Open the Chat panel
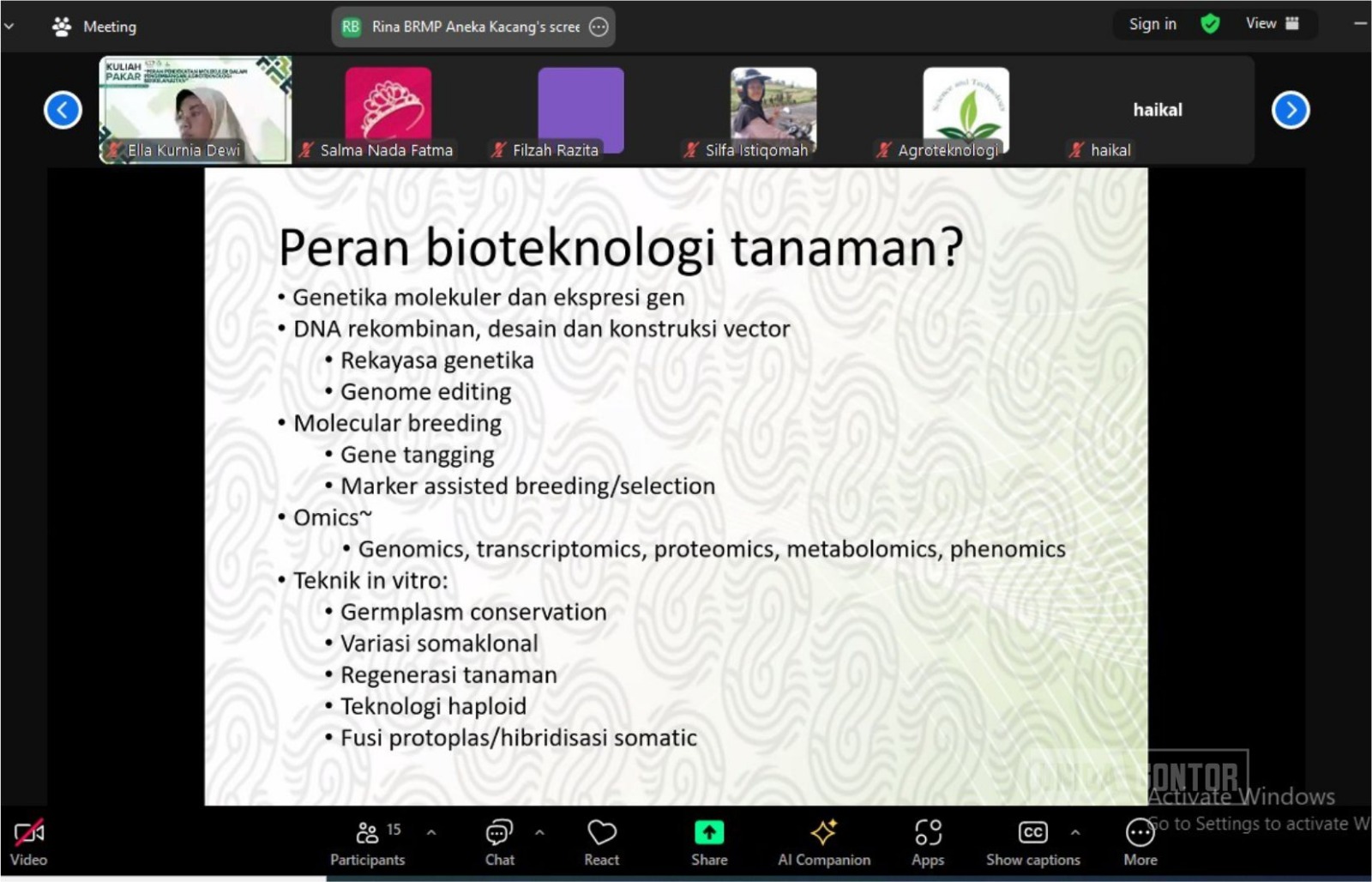This screenshot has width=1372, height=882. [x=499, y=841]
